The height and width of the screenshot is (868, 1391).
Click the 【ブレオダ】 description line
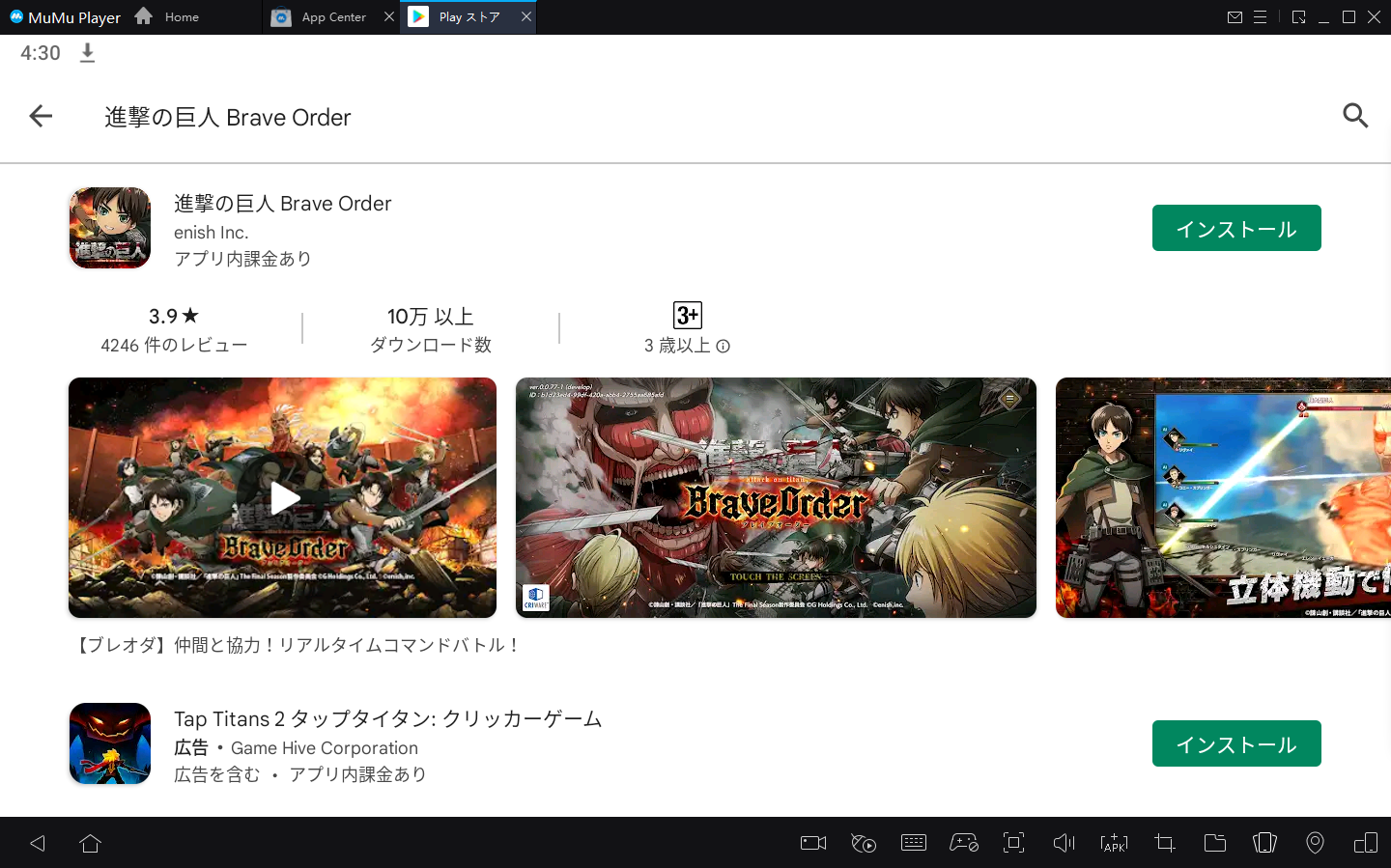click(x=297, y=645)
